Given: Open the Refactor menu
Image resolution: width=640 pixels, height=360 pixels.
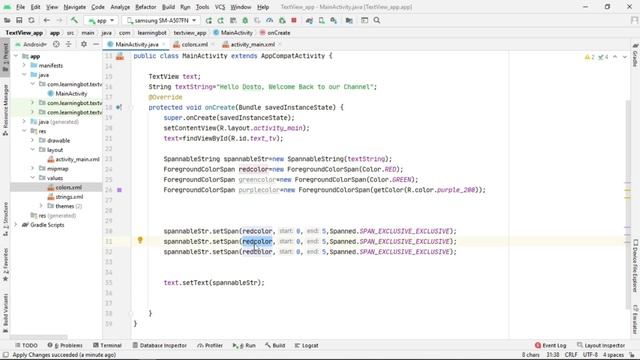Looking at the screenshot, I should pos(145,7).
